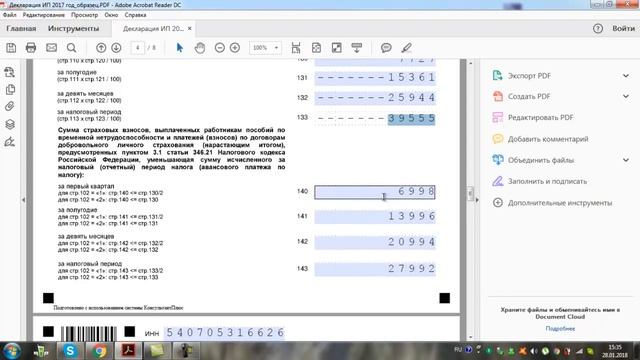The height and width of the screenshot is (360, 640).
Task: Click field 133 with value 39555
Action: 375,119
